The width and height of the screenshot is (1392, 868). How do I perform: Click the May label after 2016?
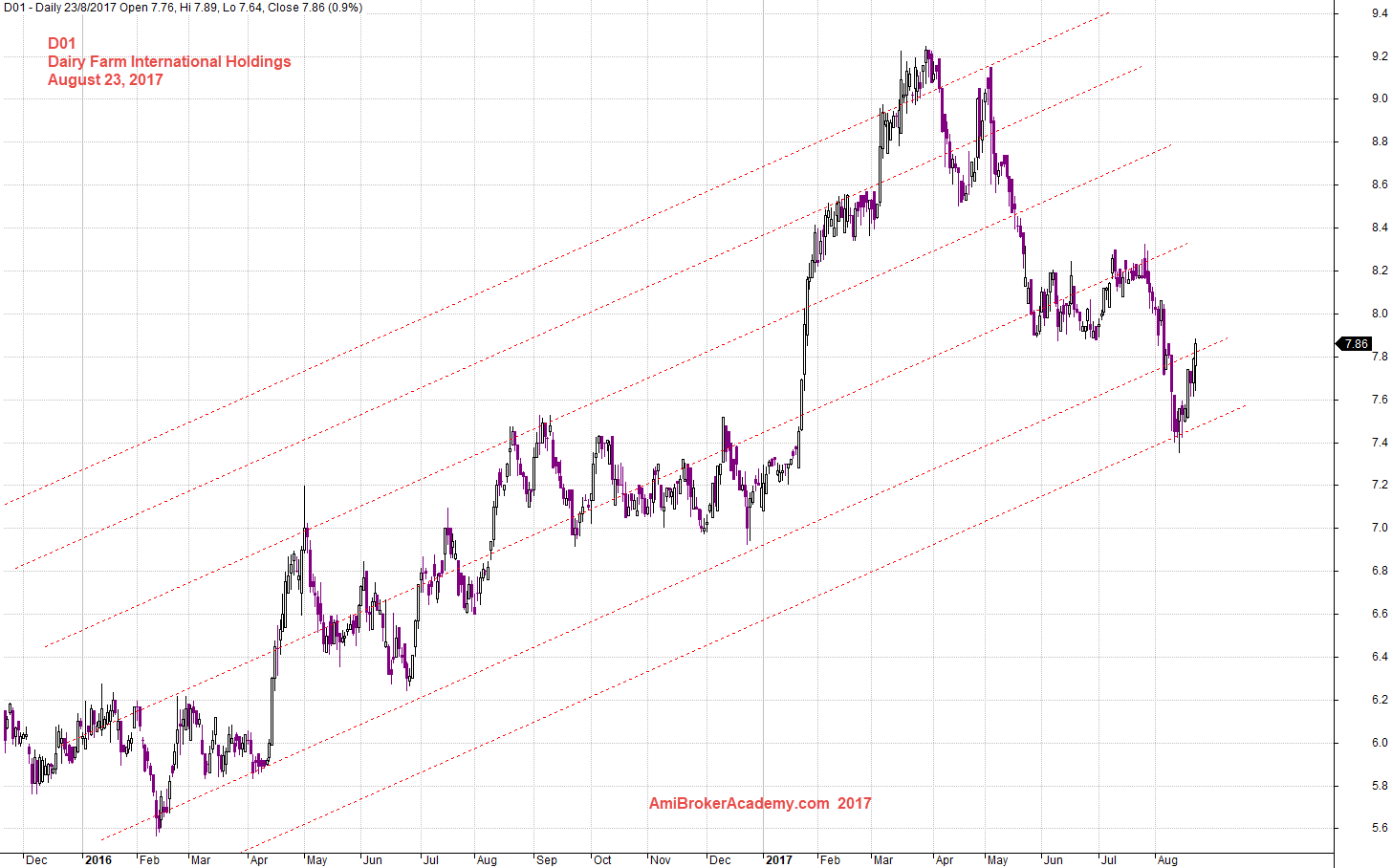[x=317, y=860]
